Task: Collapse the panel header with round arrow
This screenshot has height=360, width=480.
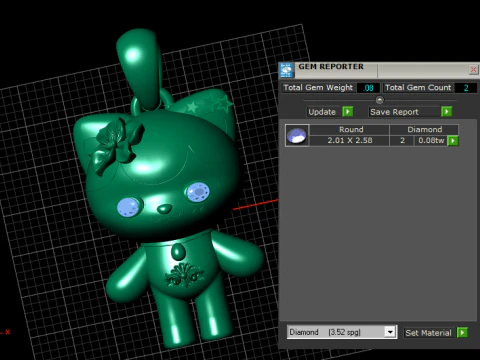Action: click(379, 100)
